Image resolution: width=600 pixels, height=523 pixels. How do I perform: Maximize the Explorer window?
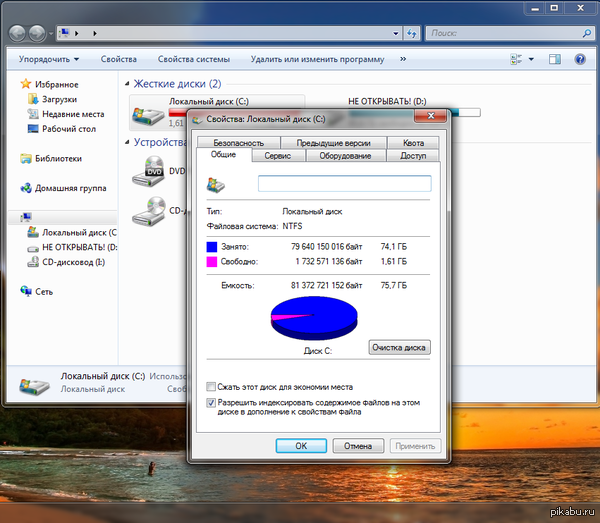point(554,8)
